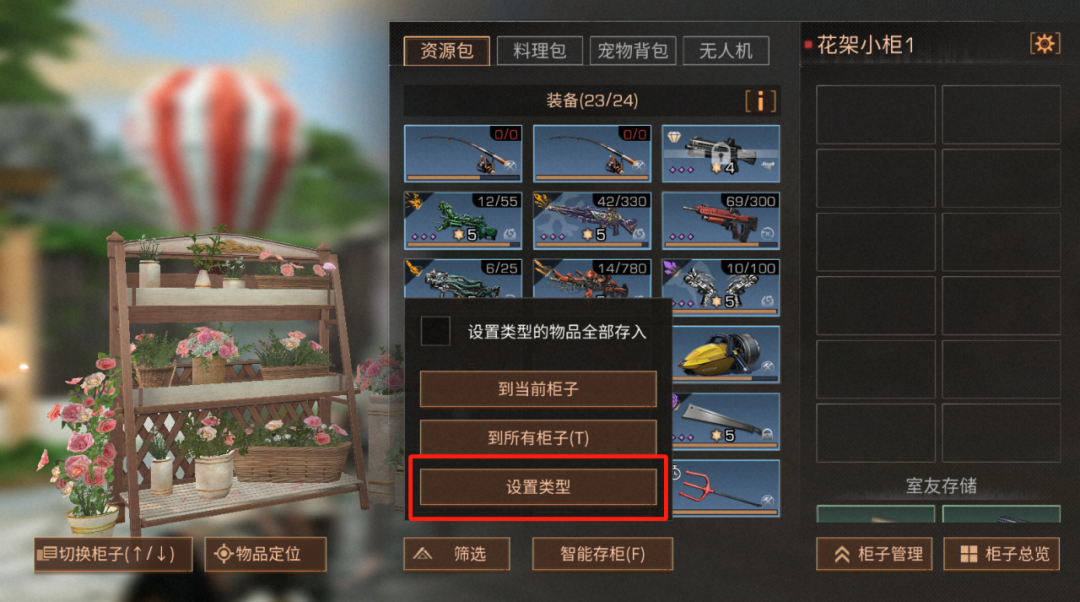Click the 设置类型 button

tap(538, 487)
